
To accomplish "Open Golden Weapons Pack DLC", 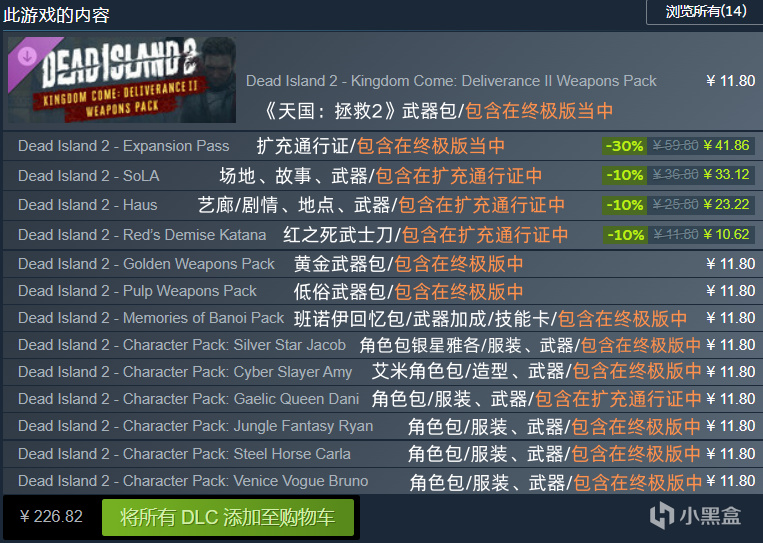I will click(x=146, y=264).
